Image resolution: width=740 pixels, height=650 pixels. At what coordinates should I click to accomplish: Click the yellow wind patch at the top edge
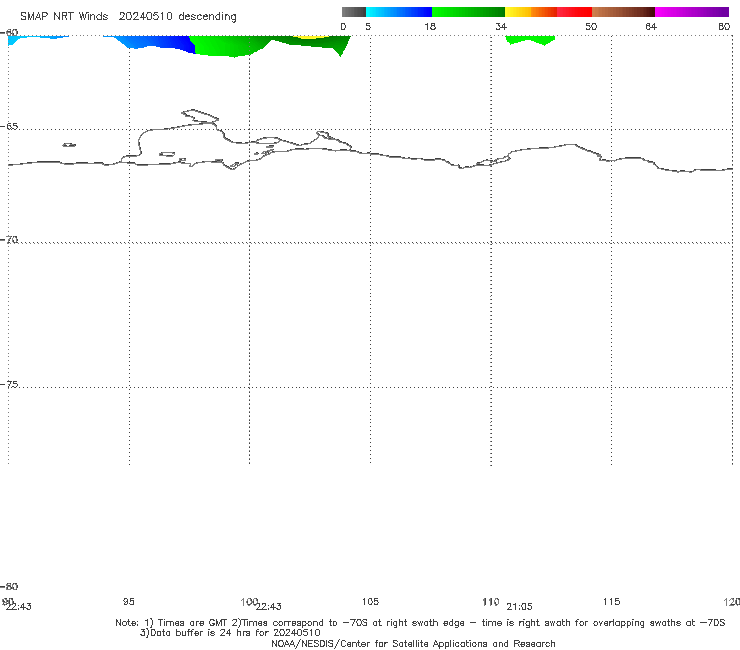[x=309, y=37]
